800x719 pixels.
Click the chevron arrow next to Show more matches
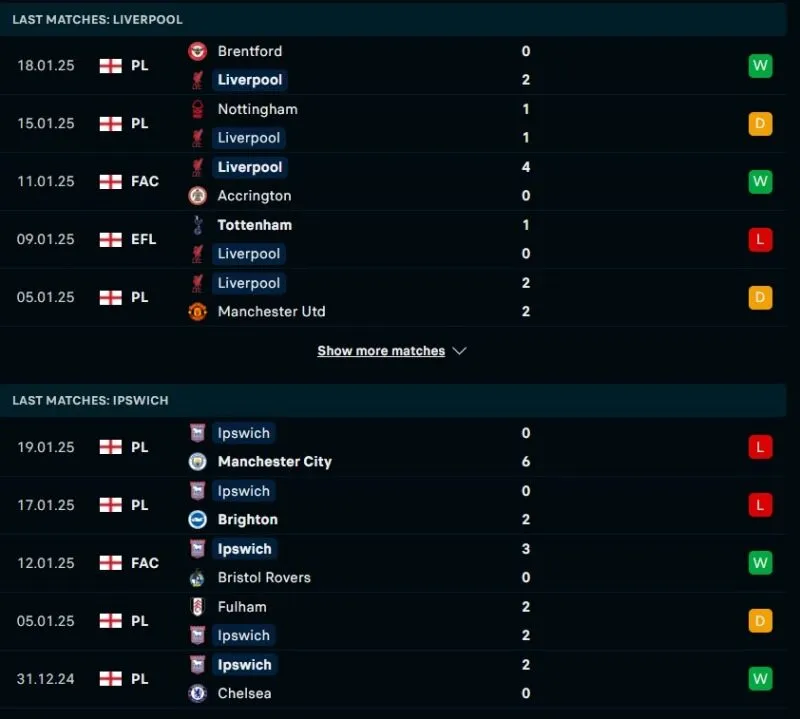pos(459,351)
